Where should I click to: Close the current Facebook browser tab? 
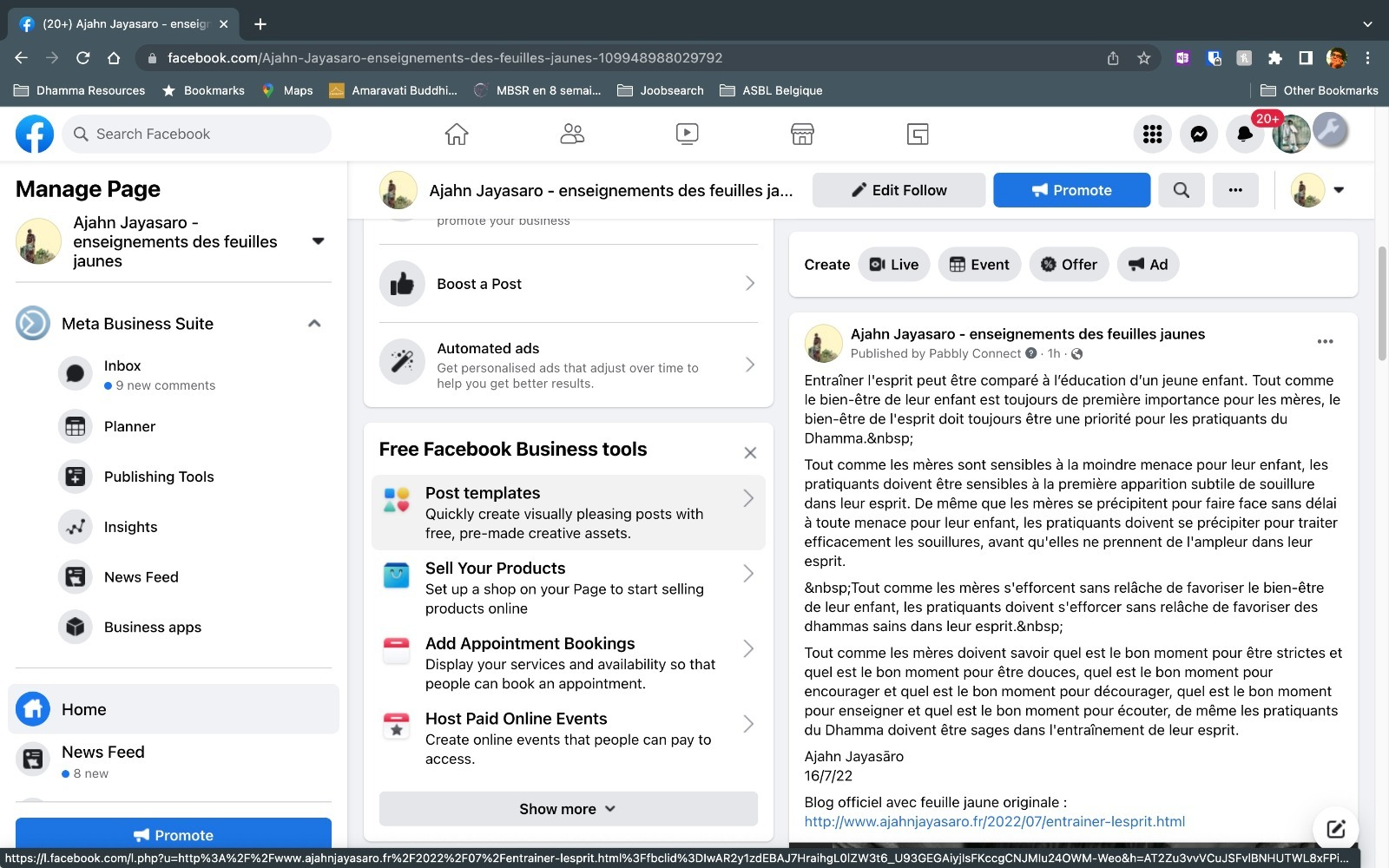[x=223, y=24]
